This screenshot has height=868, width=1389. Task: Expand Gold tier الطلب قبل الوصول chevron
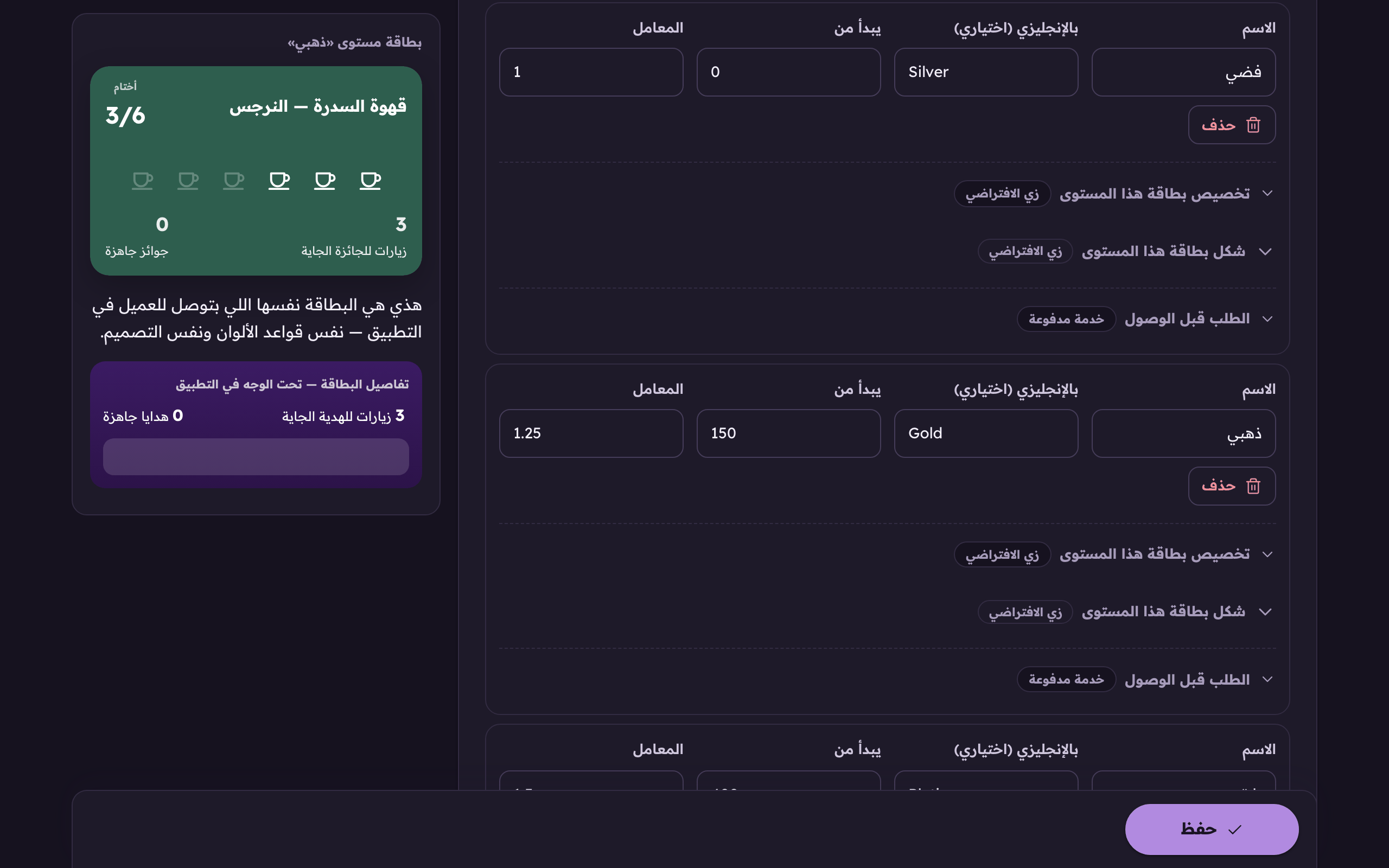pos(1267,679)
